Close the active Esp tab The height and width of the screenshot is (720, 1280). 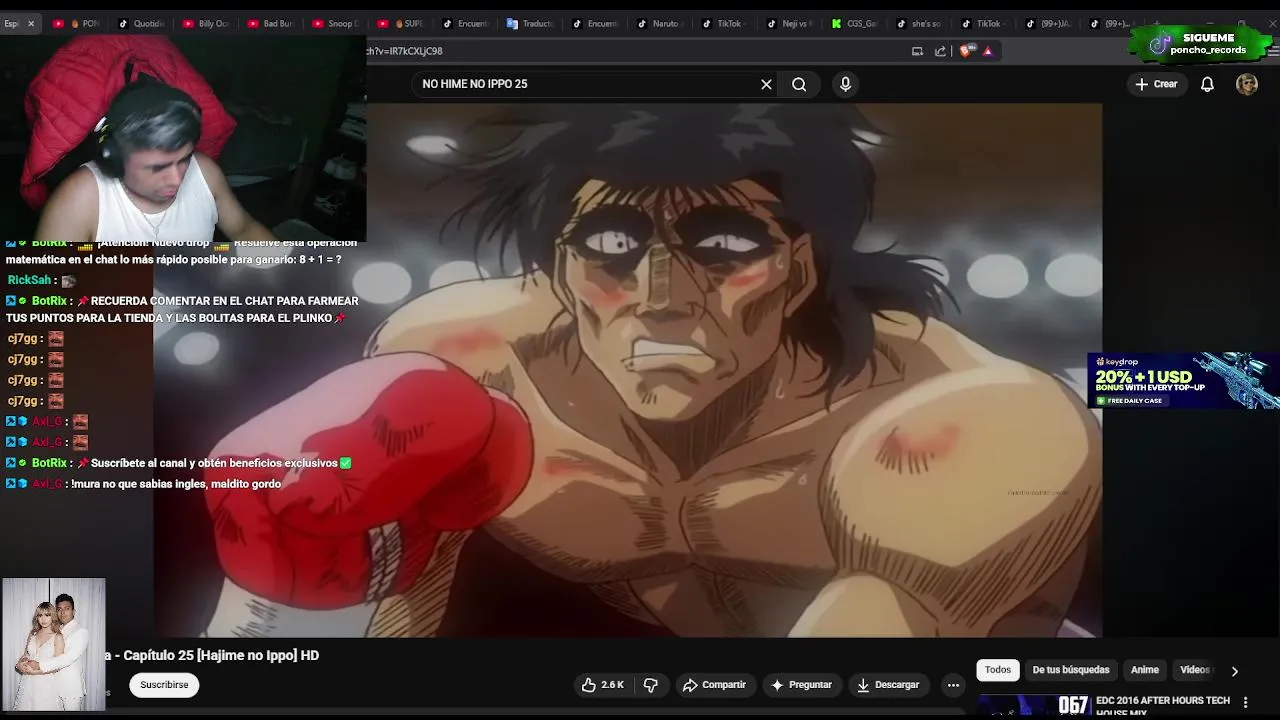click(31, 23)
